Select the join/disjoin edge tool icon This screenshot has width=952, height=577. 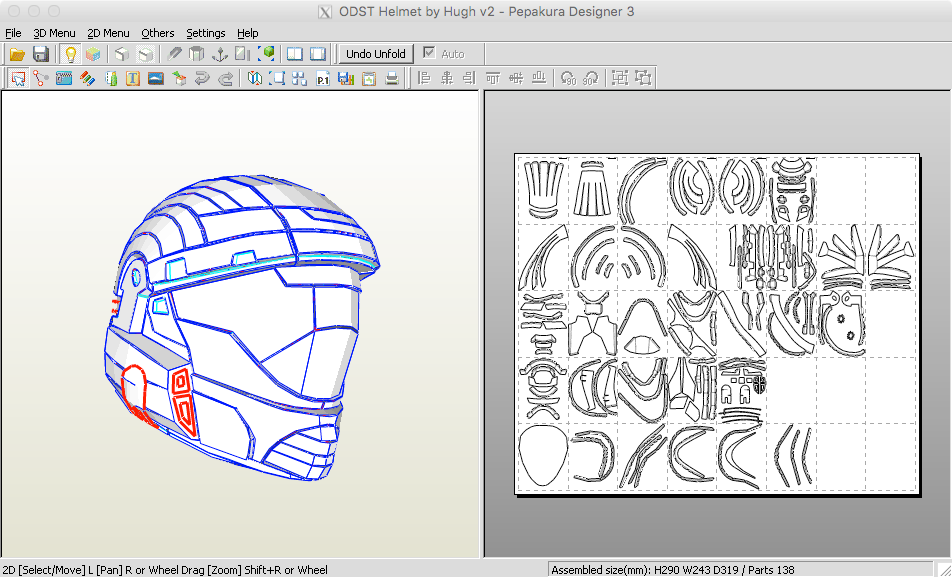click(41, 78)
